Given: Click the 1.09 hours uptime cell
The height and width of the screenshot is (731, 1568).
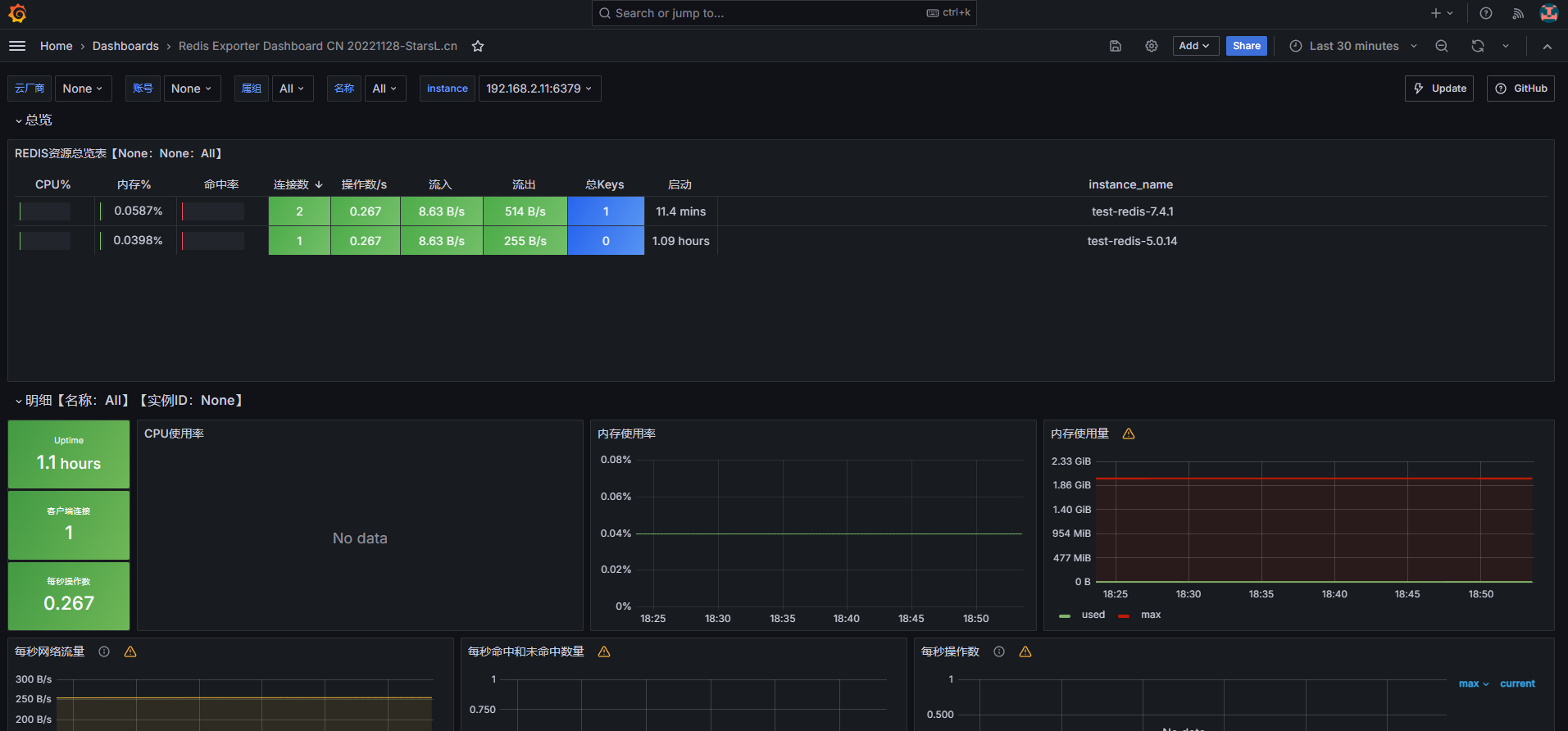Looking at the screenshot, I should coord(681,241).
